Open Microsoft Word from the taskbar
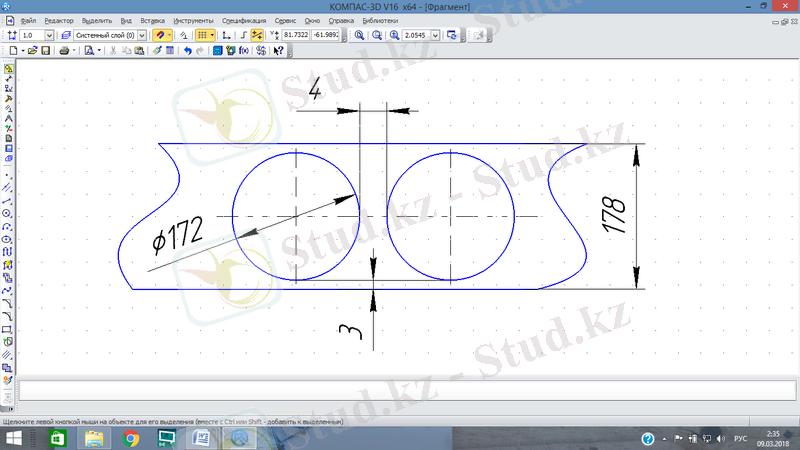The image size is (800, 450). coord(201,438)
